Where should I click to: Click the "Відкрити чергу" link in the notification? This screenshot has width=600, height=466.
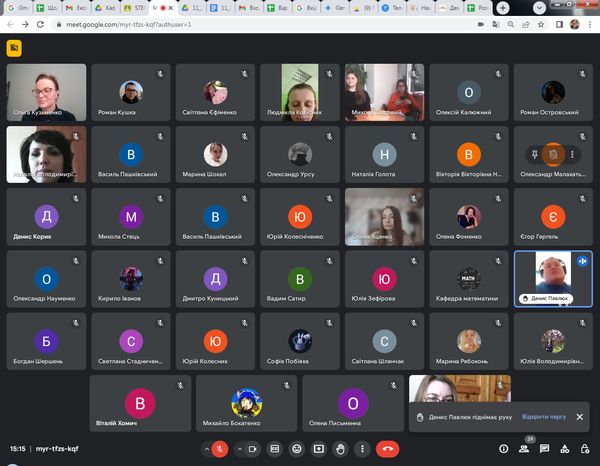click(543, 417)
